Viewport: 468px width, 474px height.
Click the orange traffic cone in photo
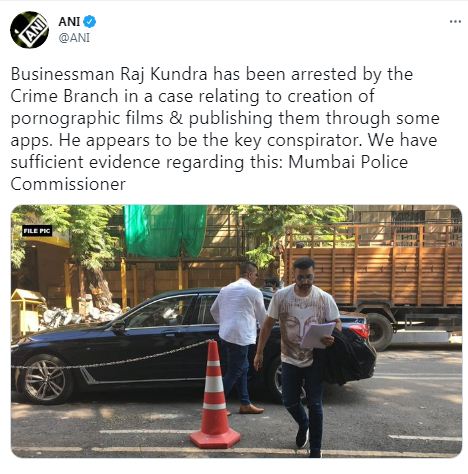215,397
